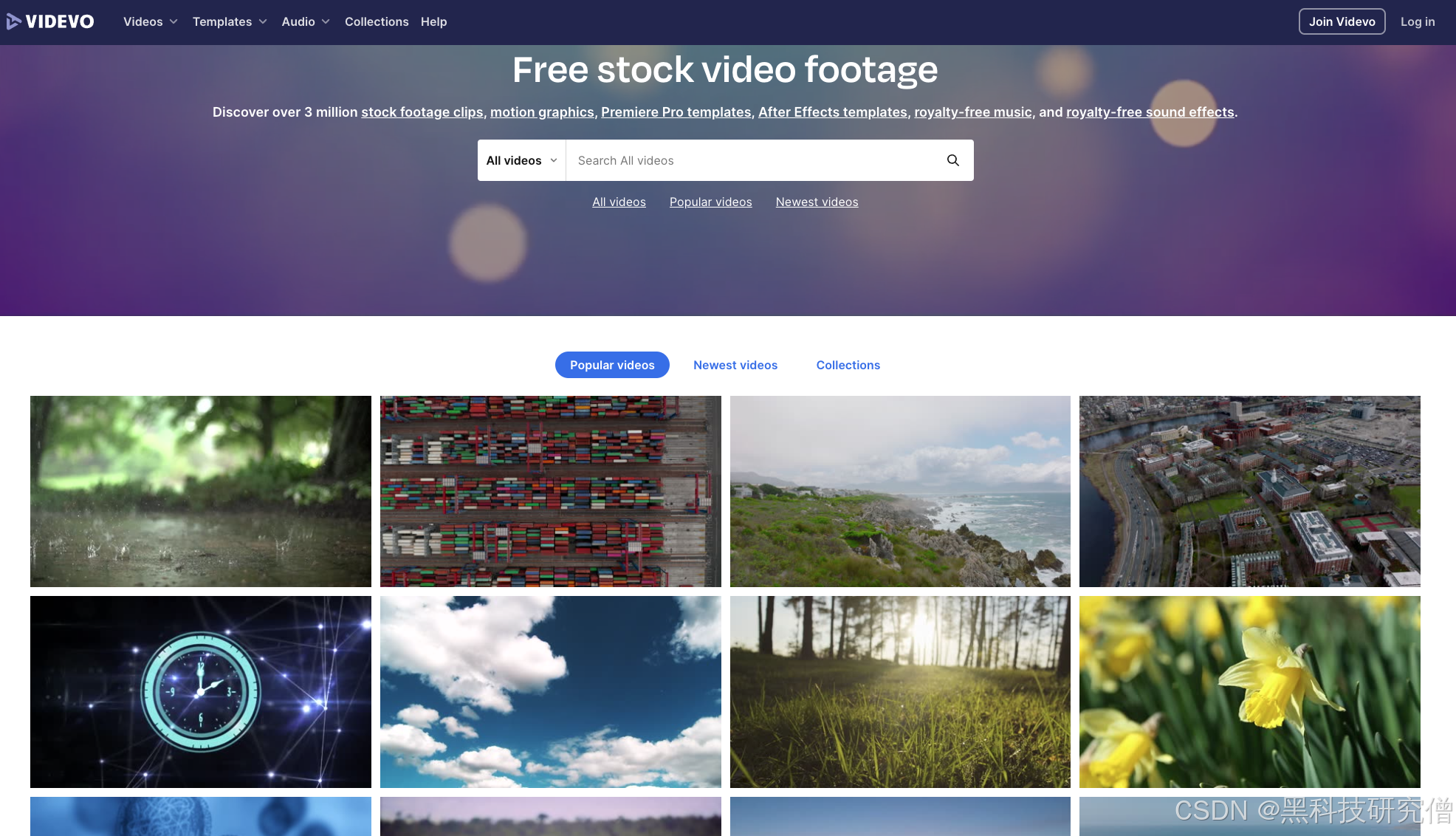This screenshot has height=836, width=1456.
Task: Click the Log in link
Action: [1418, 22]
